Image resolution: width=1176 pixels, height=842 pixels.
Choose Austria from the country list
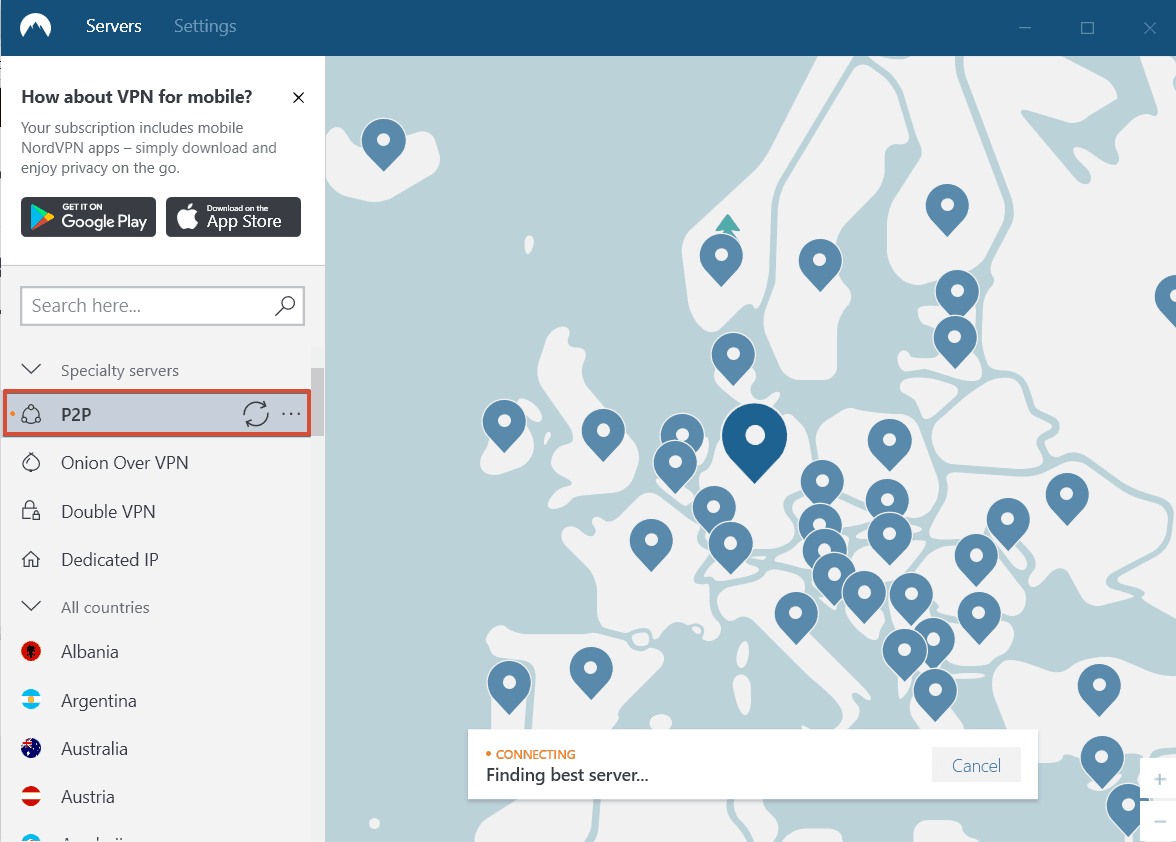[88, 796]
